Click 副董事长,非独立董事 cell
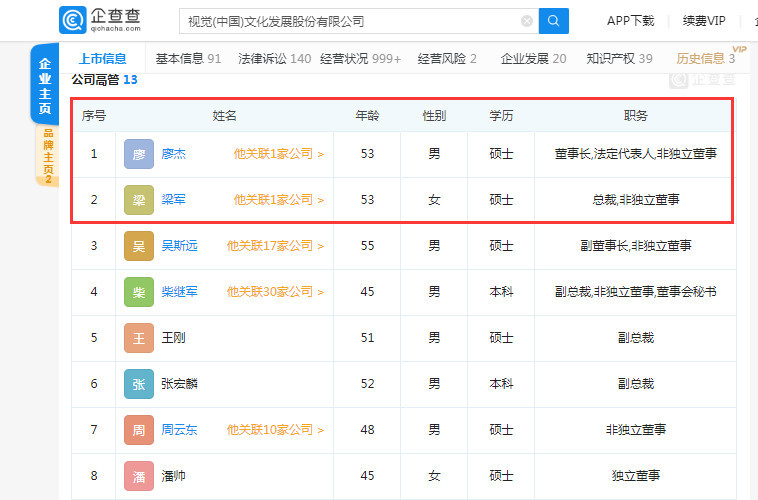Viewport: 758px width, 500px height. tap(635, 246)
